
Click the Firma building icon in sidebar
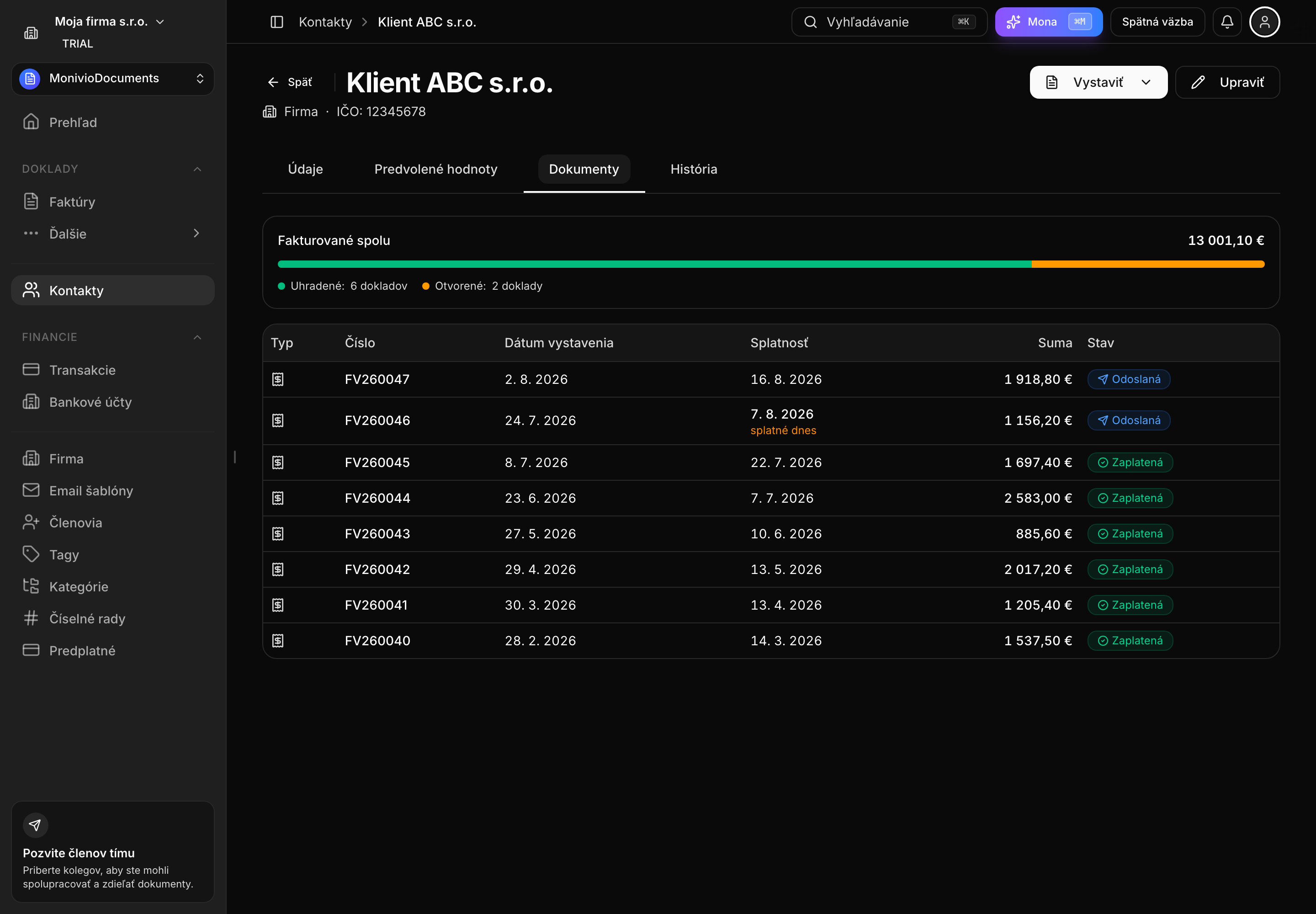tap(31, 459)
